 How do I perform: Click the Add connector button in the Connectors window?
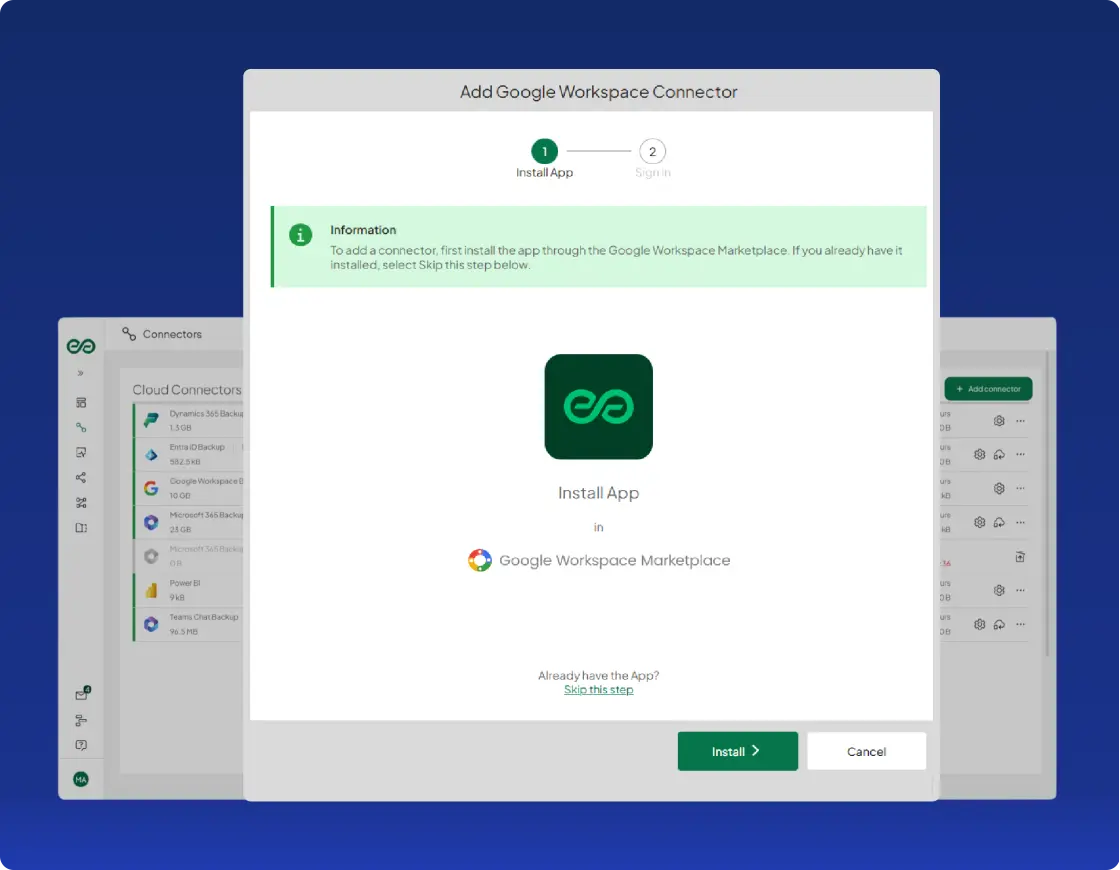pos(988,389)
